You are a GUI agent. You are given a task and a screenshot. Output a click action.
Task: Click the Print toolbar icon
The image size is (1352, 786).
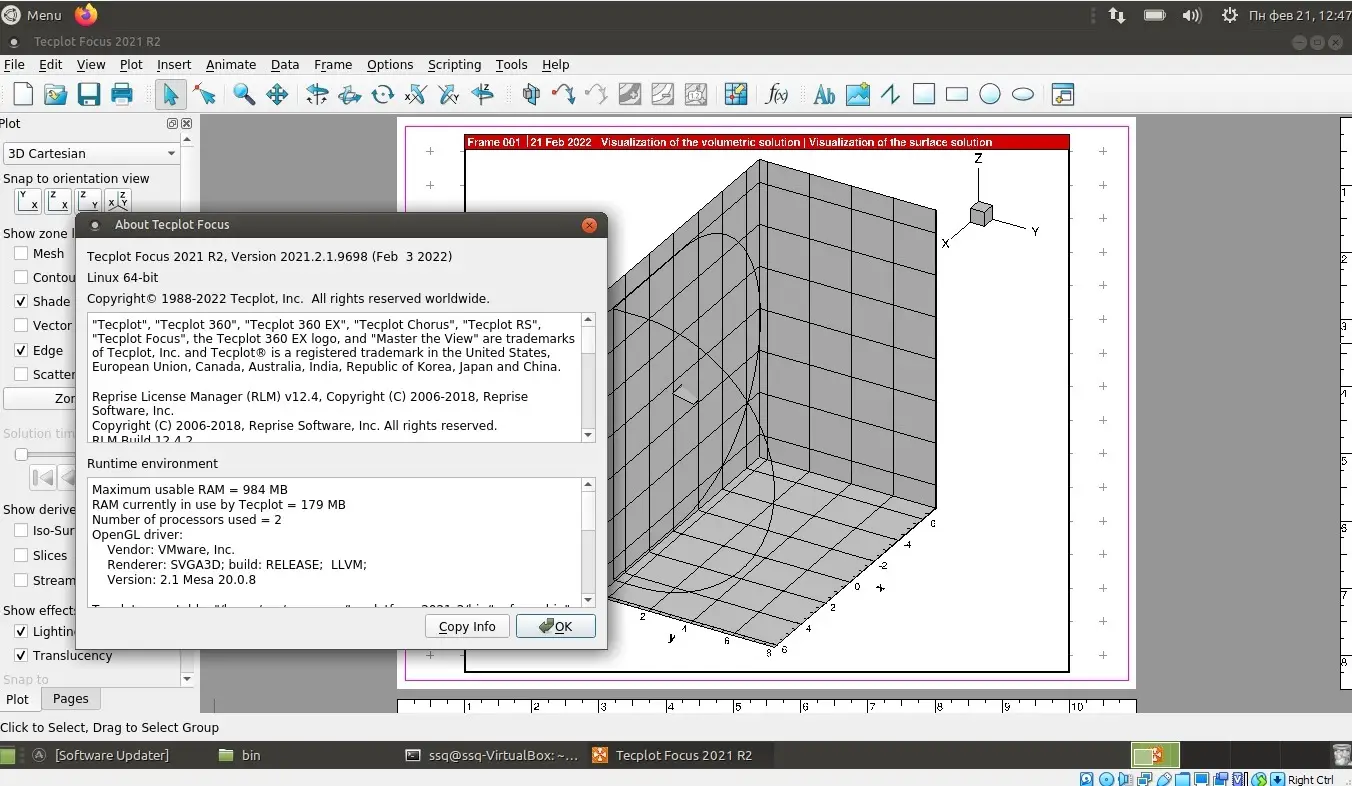click(x=122, y=94)
